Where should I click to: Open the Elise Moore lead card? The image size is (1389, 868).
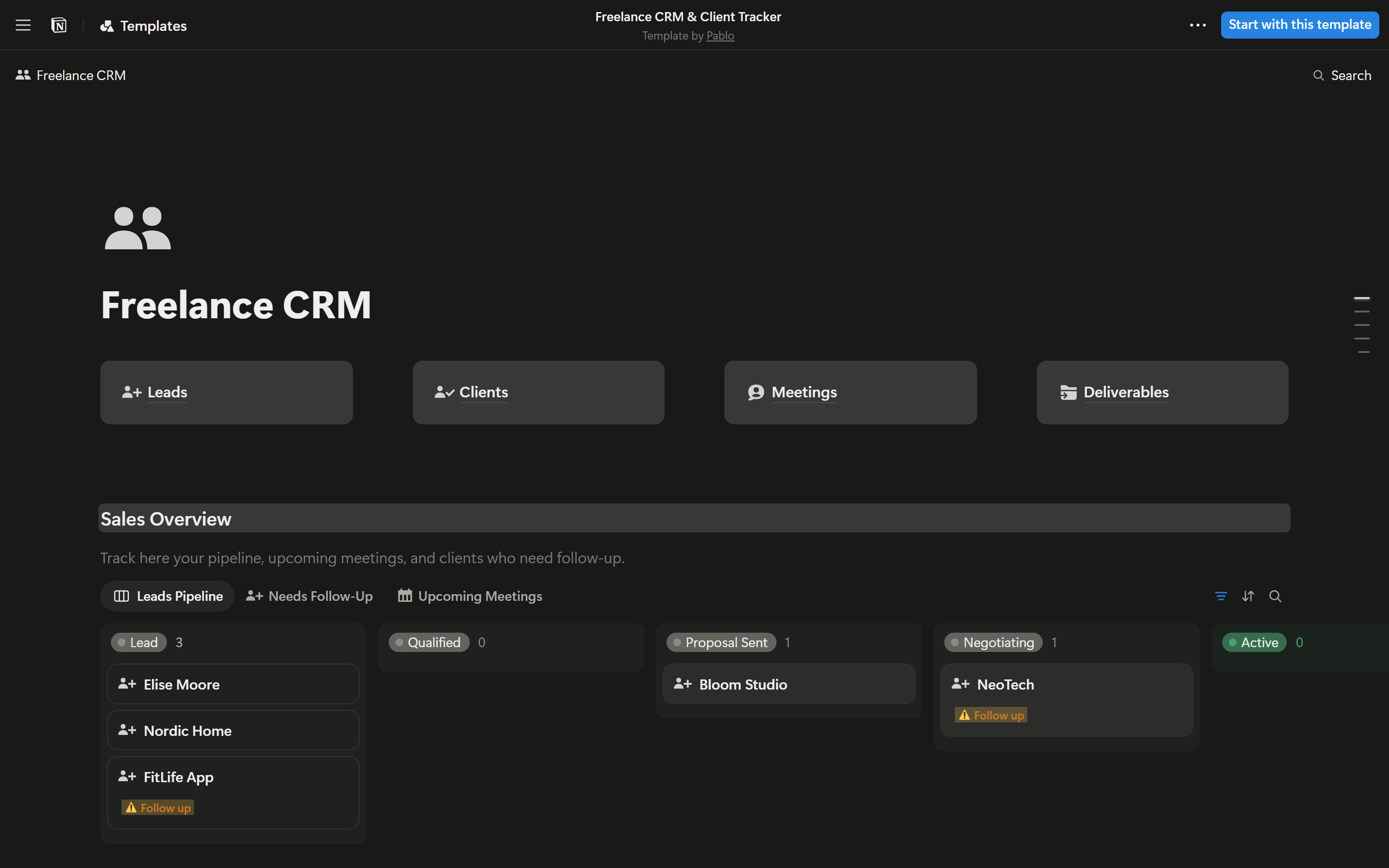[x=233, y=684]
